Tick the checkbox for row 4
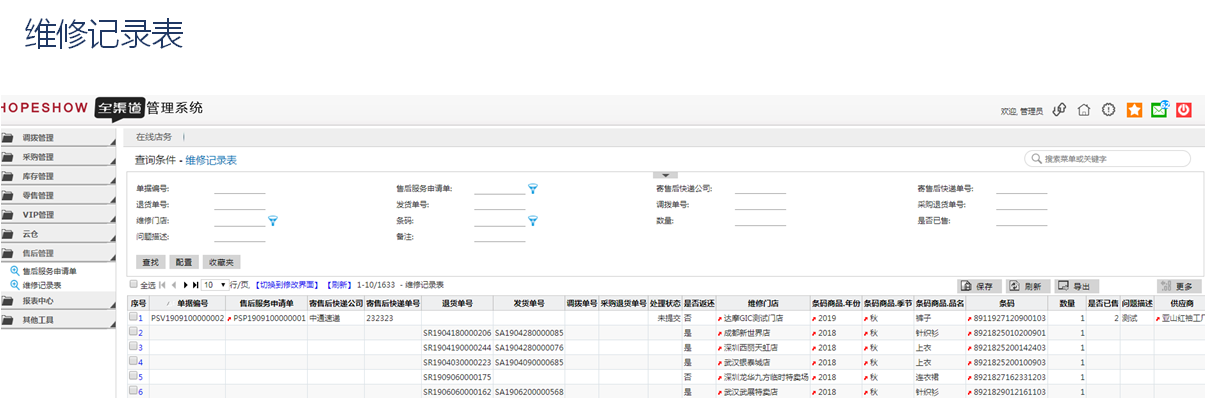Image resolution: width=1206 pixels, height=399 pixels. click(134, 362)
